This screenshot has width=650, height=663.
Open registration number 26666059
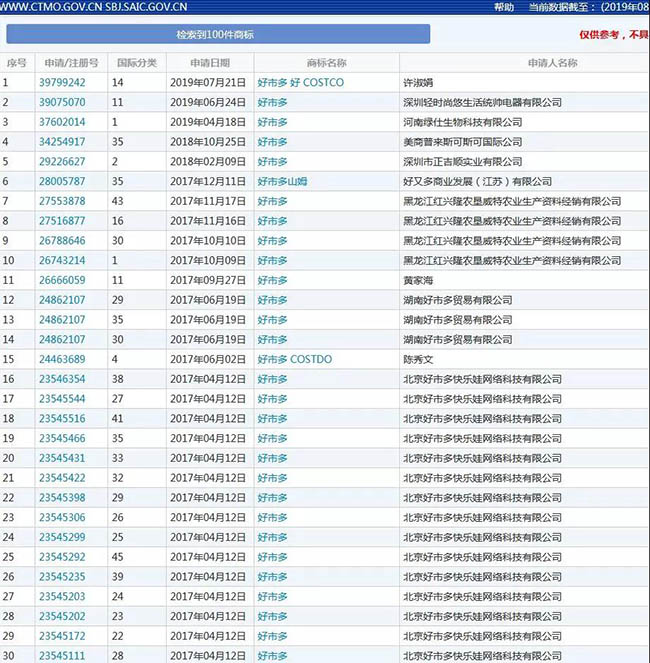62,280
